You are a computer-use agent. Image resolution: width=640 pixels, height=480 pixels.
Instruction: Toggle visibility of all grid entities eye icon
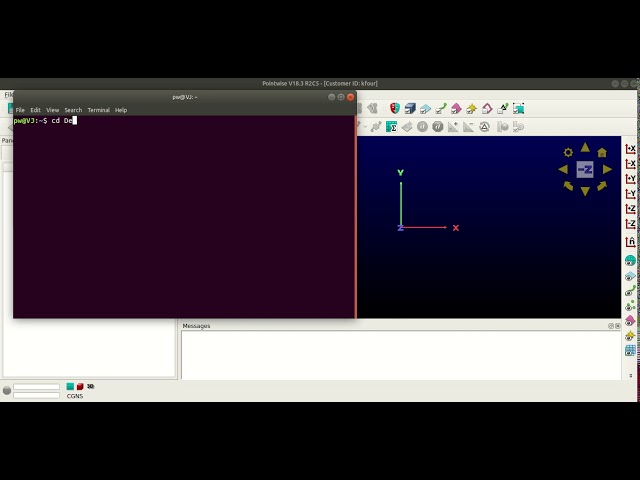pyautogui.click(x=630, y=260)
